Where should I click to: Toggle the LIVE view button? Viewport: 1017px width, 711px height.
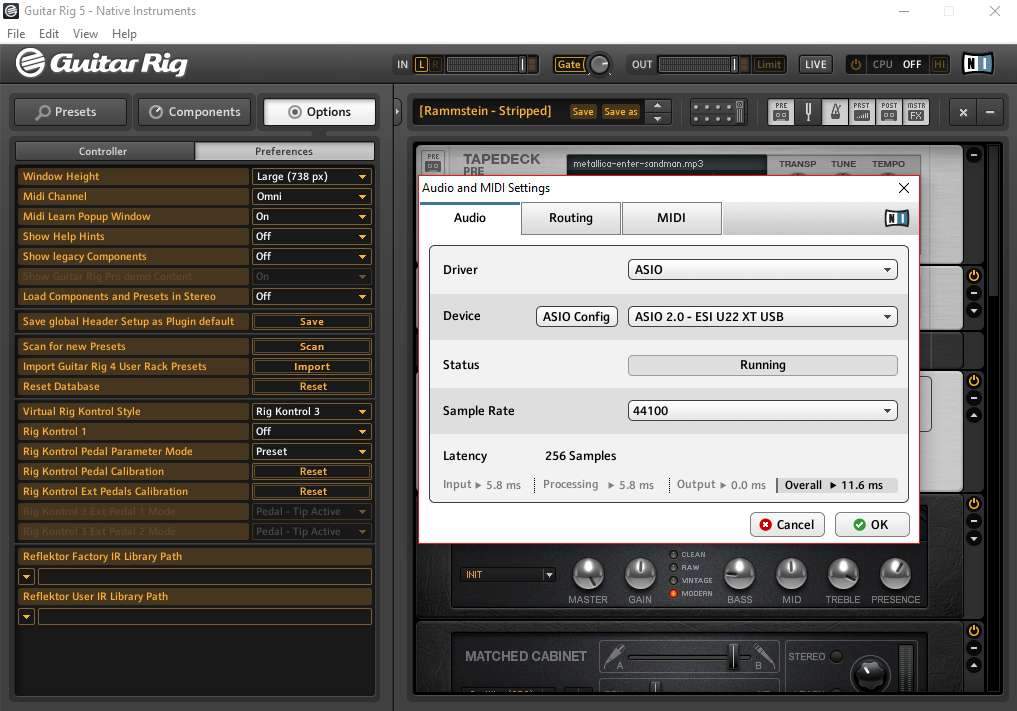[815, 64]
